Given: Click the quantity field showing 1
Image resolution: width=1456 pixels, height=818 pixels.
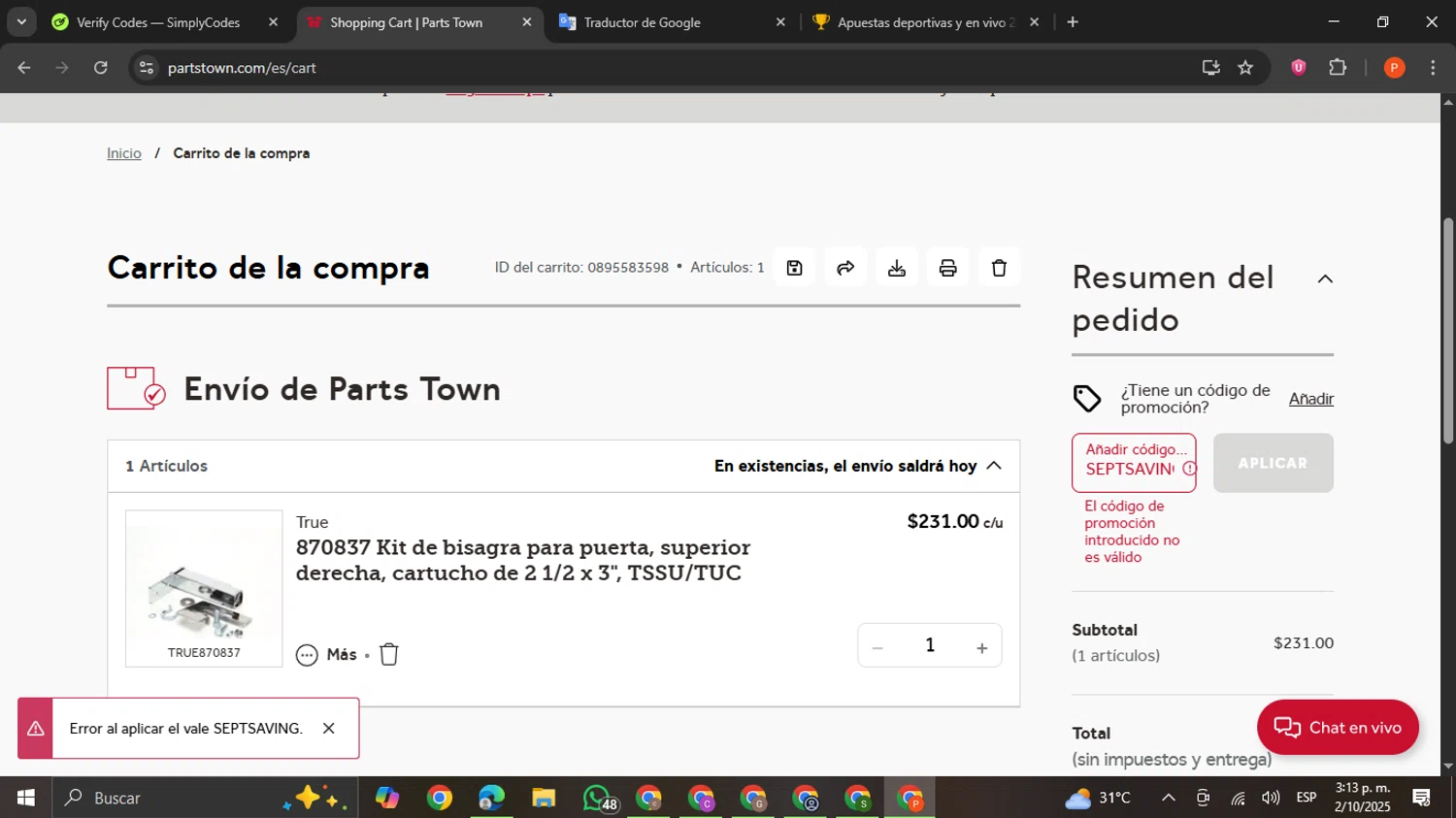Looking at the screenshot, I should (930, 645).
